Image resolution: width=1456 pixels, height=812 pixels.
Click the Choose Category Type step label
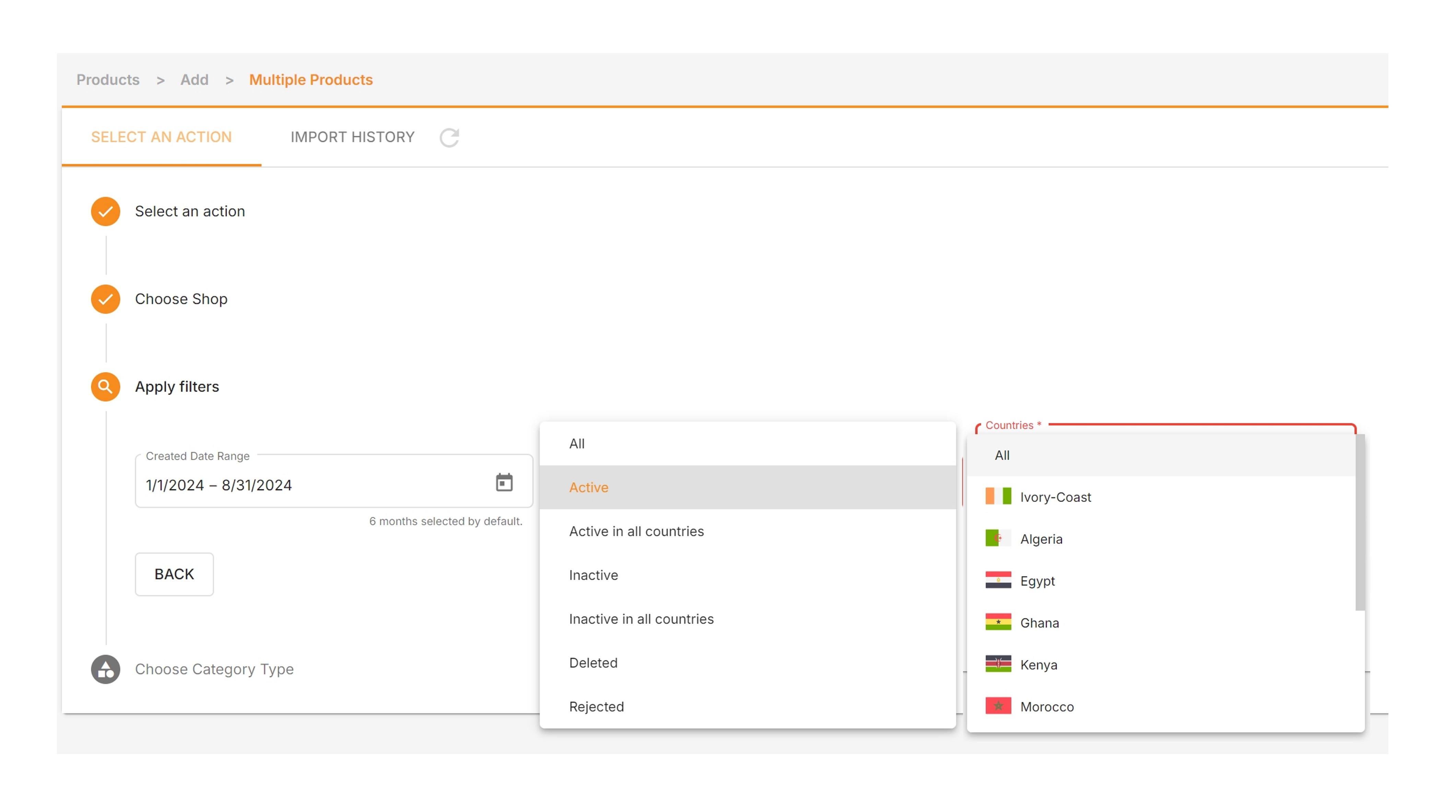(214, 669)
